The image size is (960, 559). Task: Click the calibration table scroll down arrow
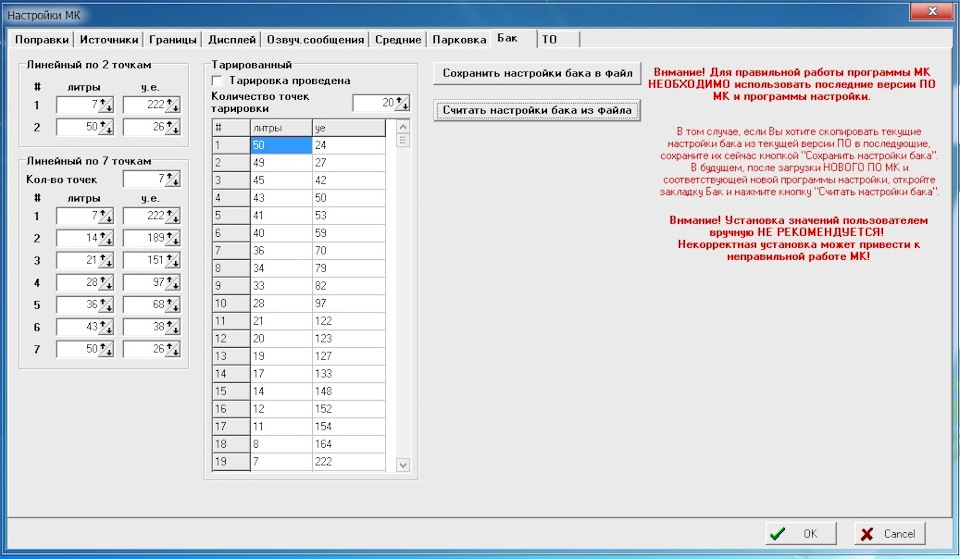pyautogui.click(x=403, y=465)
